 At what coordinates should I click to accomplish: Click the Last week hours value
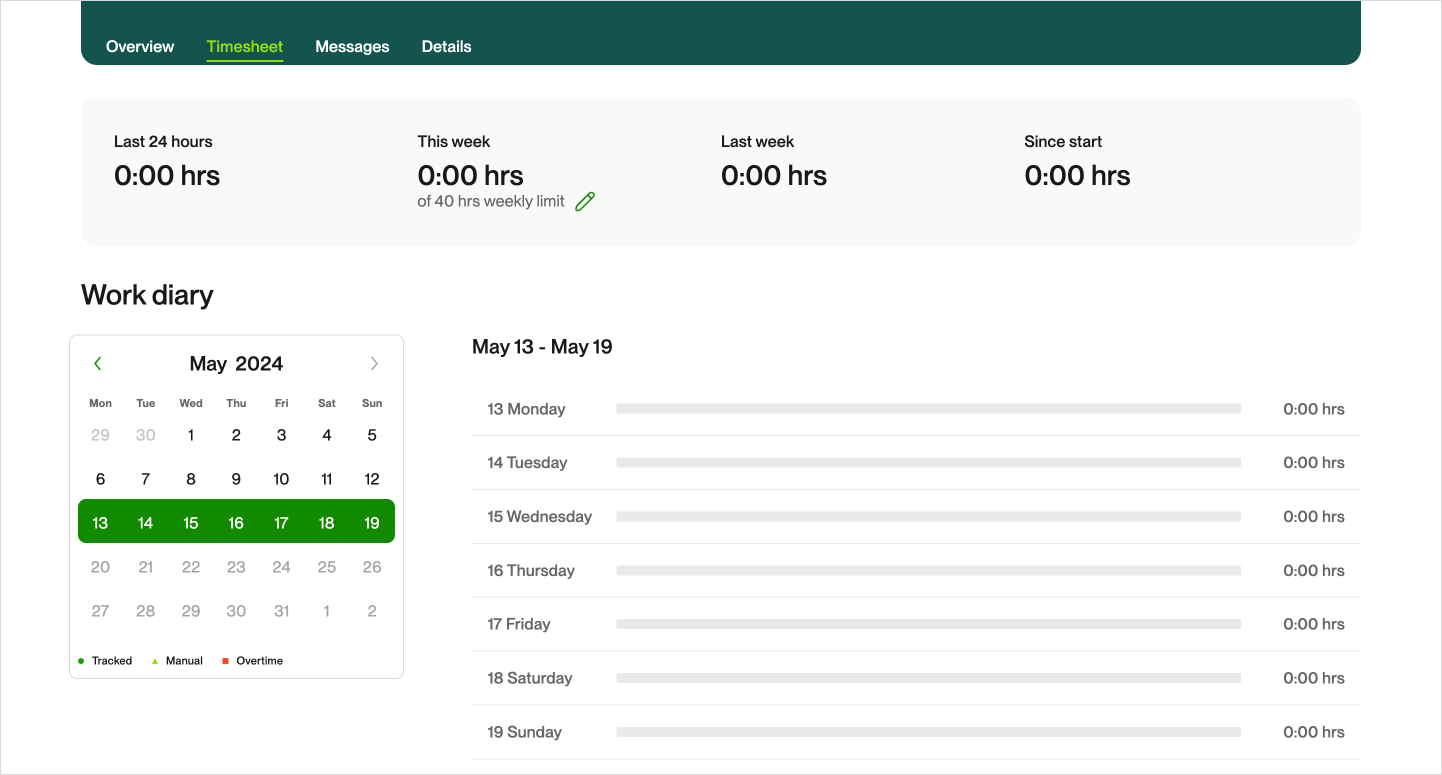coord(774,176)
